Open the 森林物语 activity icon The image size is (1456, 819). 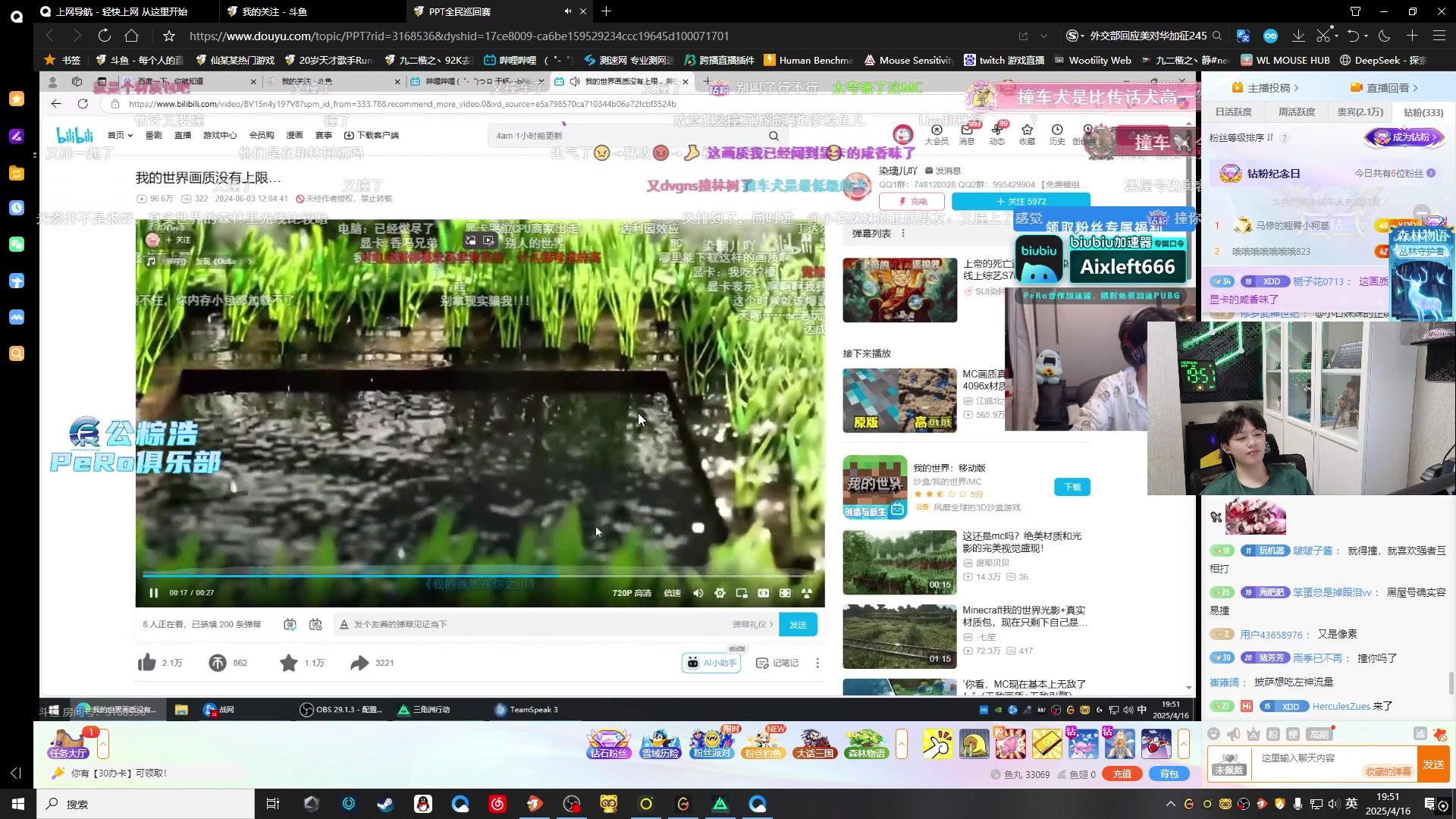[x=866, y=744]
